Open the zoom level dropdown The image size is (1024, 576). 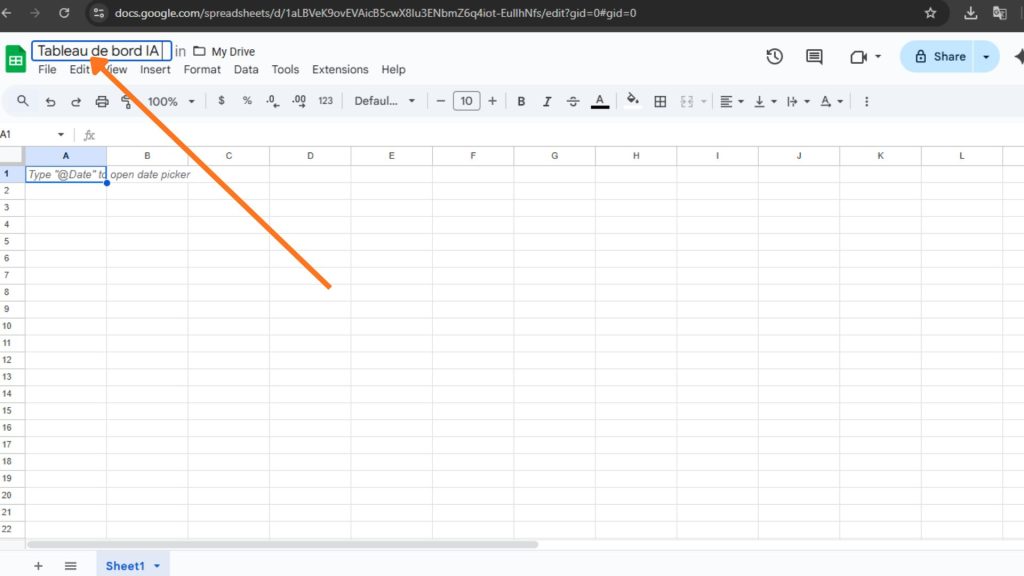tap(166, 100)
